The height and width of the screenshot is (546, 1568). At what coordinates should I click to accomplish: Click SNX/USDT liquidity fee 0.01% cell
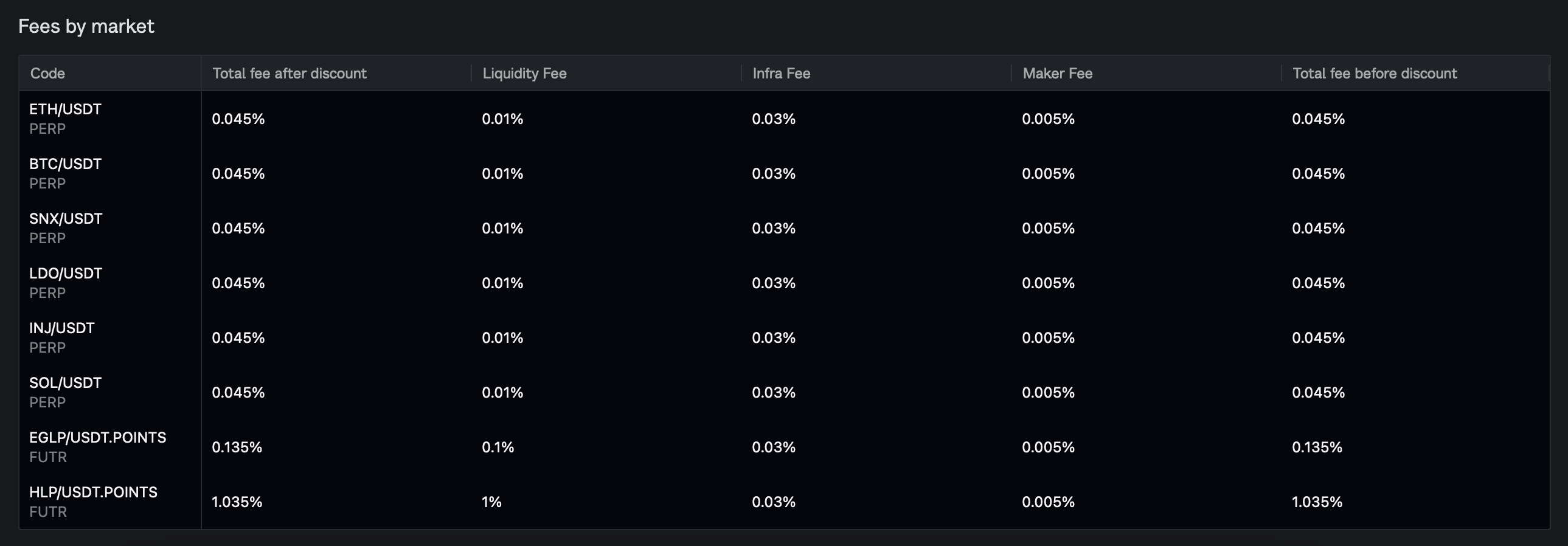[502, 229]
